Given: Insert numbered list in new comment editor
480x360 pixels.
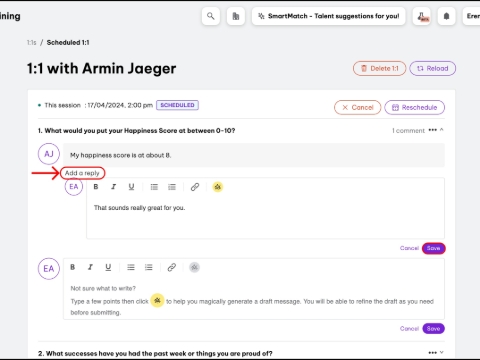Looking at the screenshot, I should 149,267.
